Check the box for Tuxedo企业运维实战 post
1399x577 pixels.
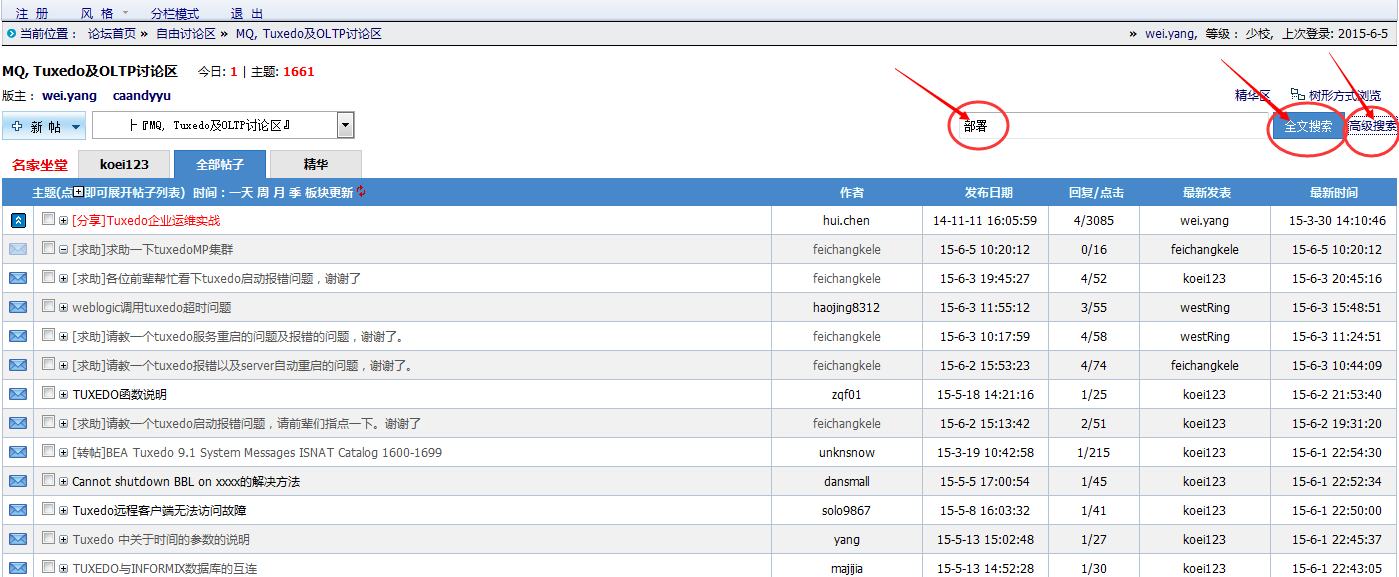pyautogui.click(x=48, y=219)
